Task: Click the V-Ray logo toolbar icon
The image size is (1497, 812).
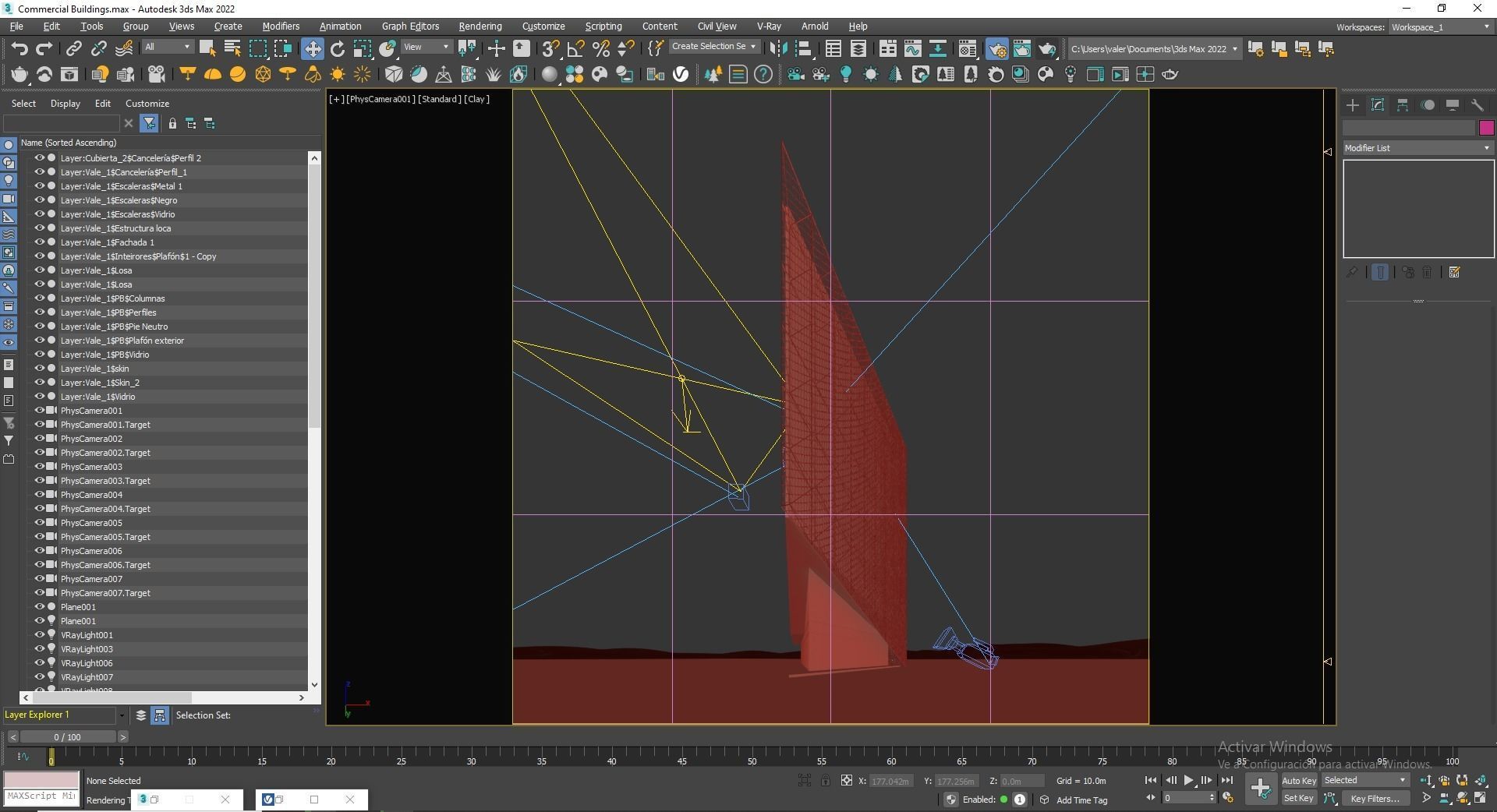Action: coord(681,74)
